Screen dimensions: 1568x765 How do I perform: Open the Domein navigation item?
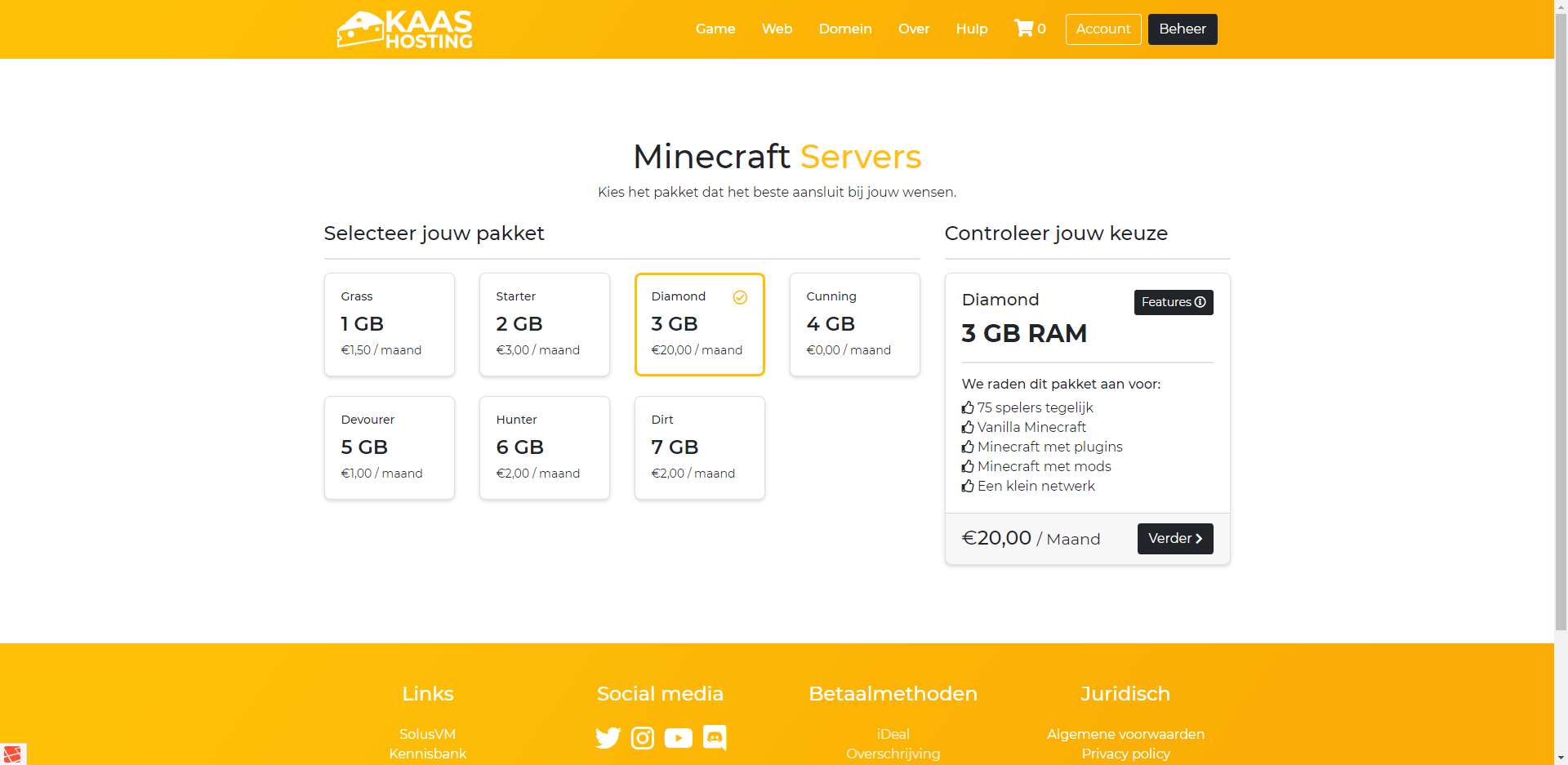tap(845, 29)
